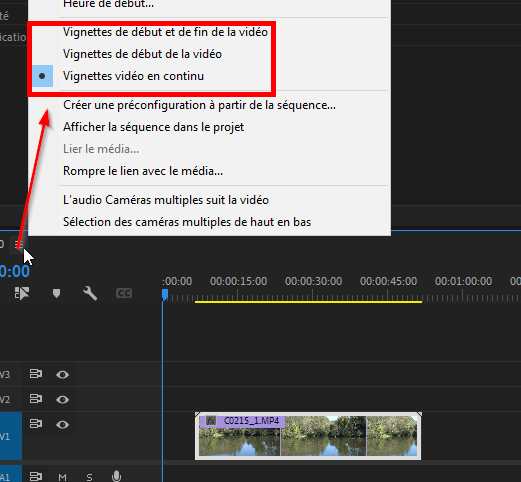Open timeline display settings wrench

[90, 293]
